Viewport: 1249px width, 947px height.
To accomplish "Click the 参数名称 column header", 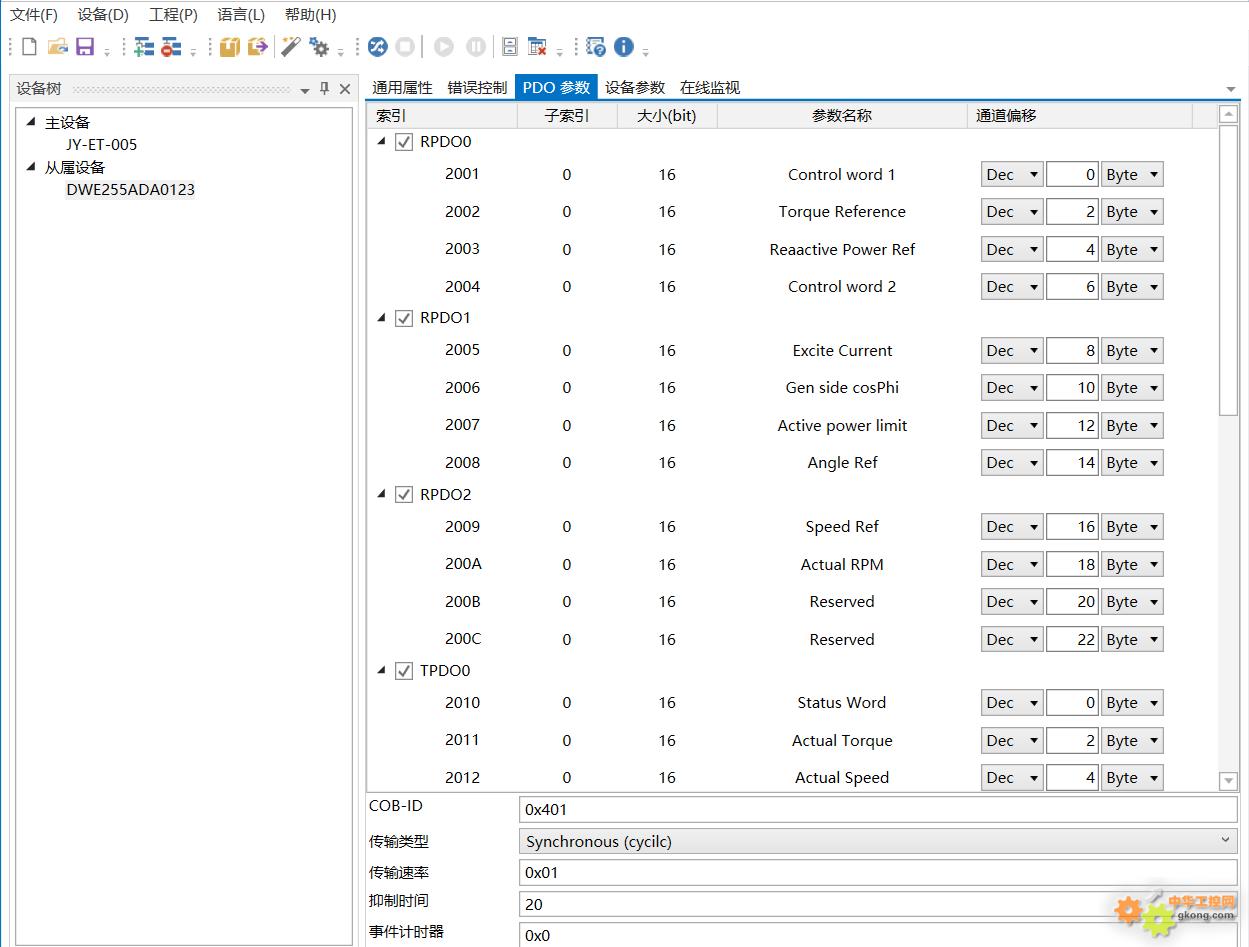I will pos(841,116).
